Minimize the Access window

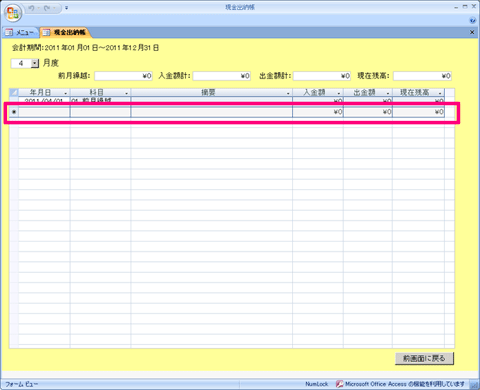[x=456, y=7]
